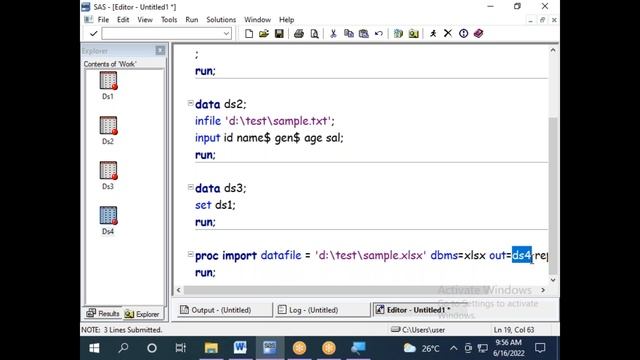Clear all with the X toolbar icon
The height and width of the screenshot is (360, 640).
pyautogui.click(x=448, y=33)
